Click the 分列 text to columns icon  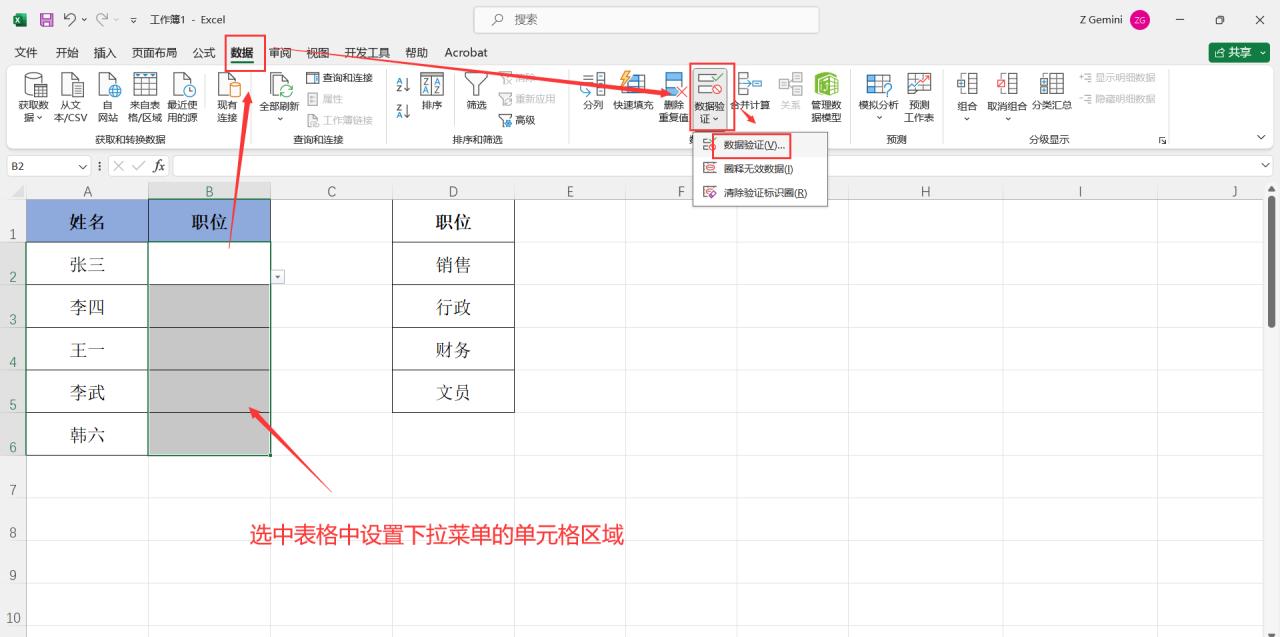click(593, 92)
